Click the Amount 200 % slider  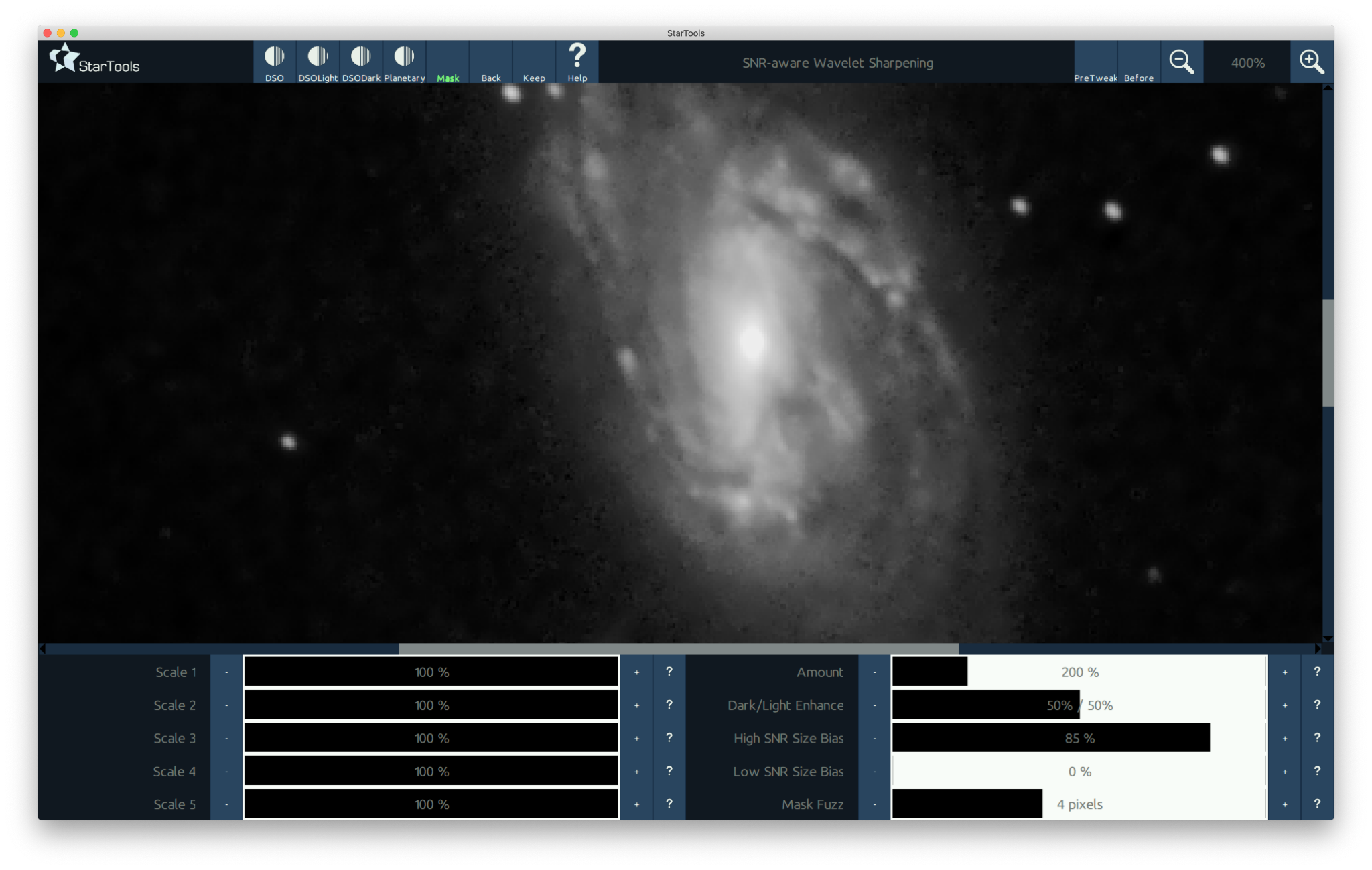point(1079,672)
